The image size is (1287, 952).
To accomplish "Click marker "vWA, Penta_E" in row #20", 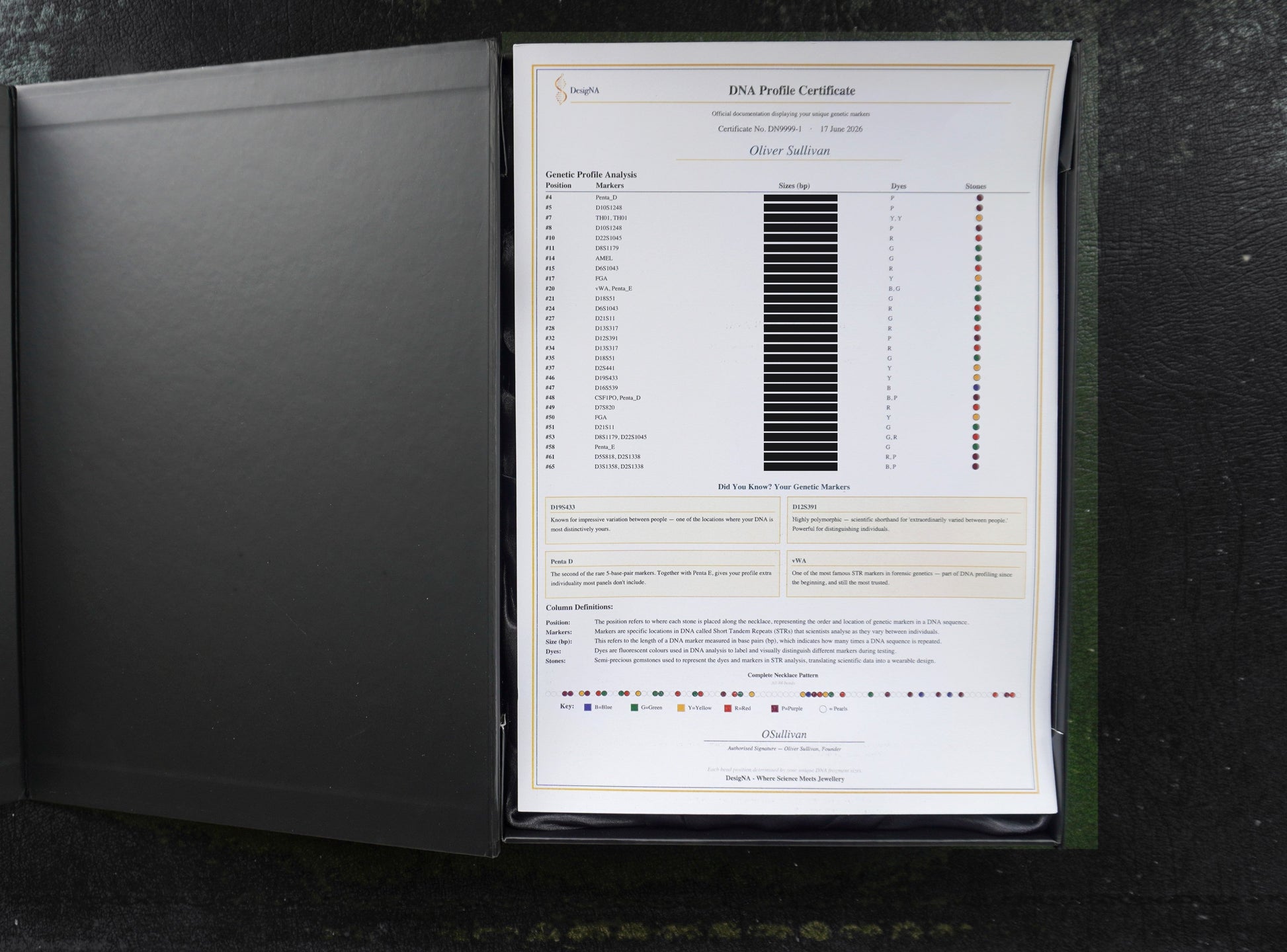I will click(613, 288).
